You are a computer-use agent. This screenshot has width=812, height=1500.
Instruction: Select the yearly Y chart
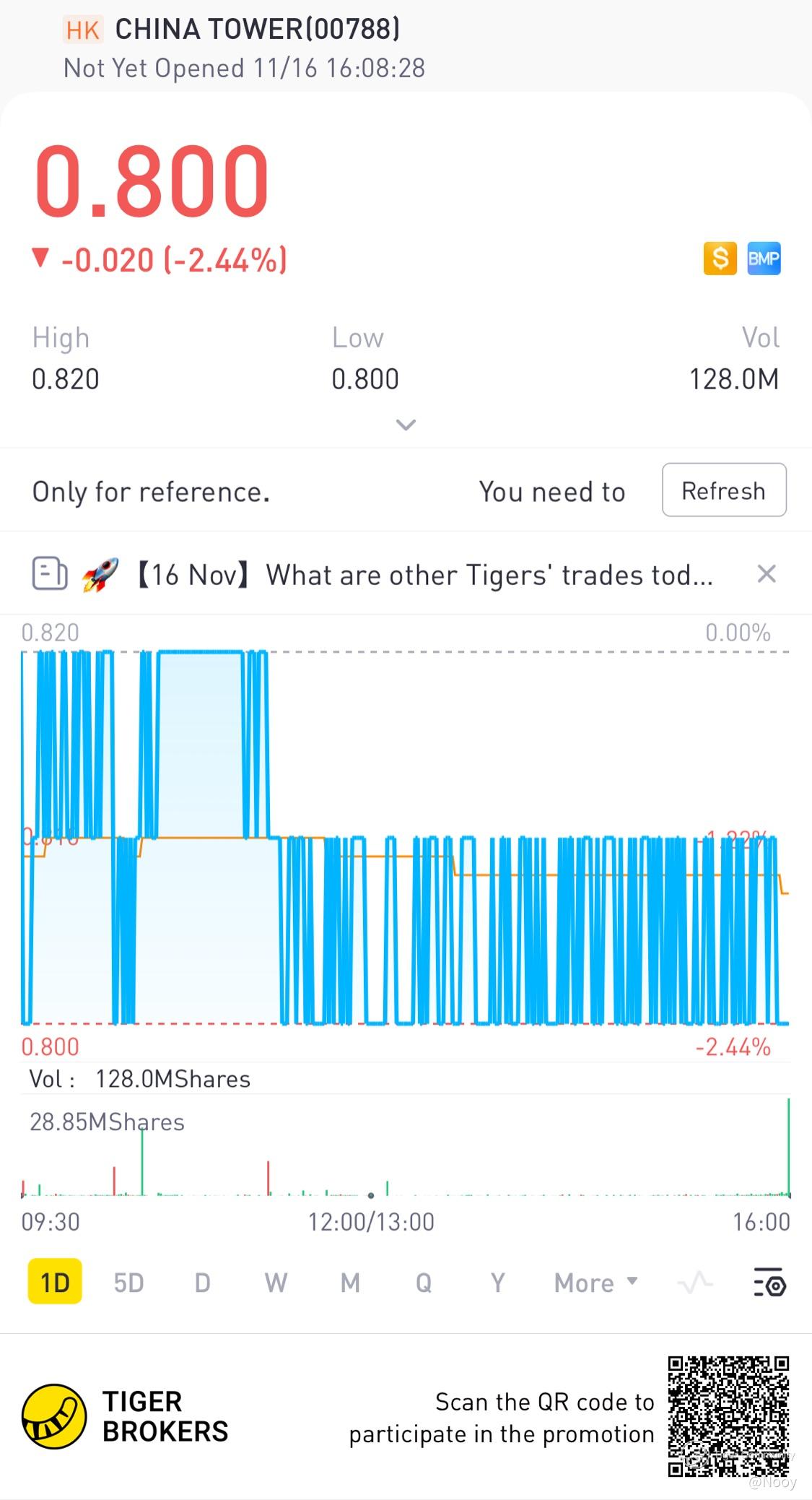pos(497,1283)
